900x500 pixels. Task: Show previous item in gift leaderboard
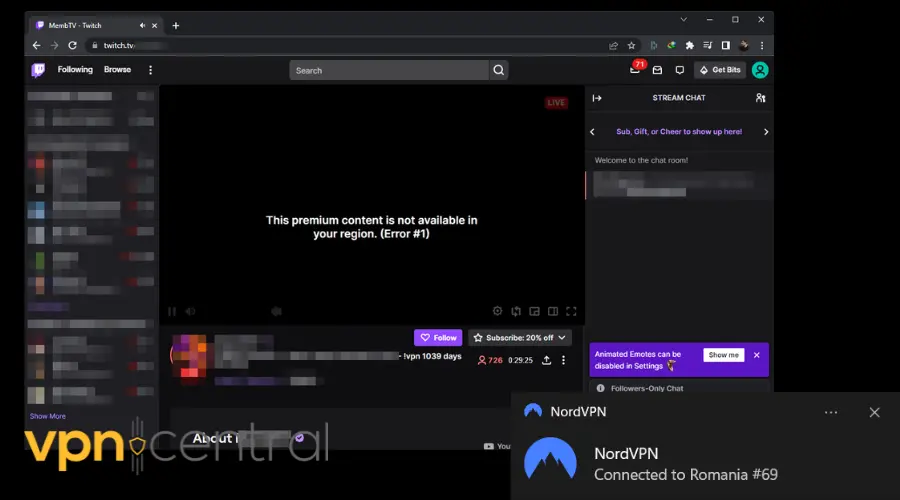tap(592, 132)
